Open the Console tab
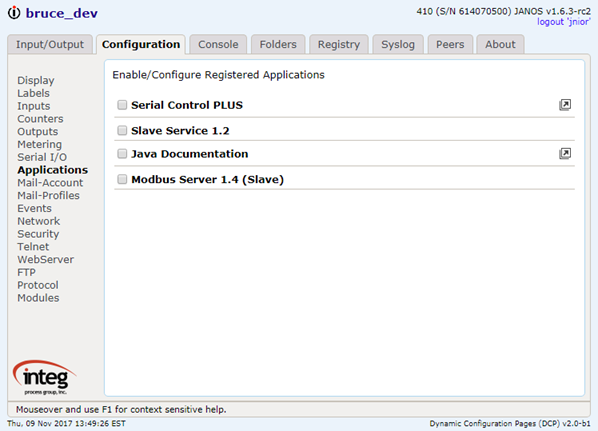Viewport: 598px width, 431px height. click(218, 45)
